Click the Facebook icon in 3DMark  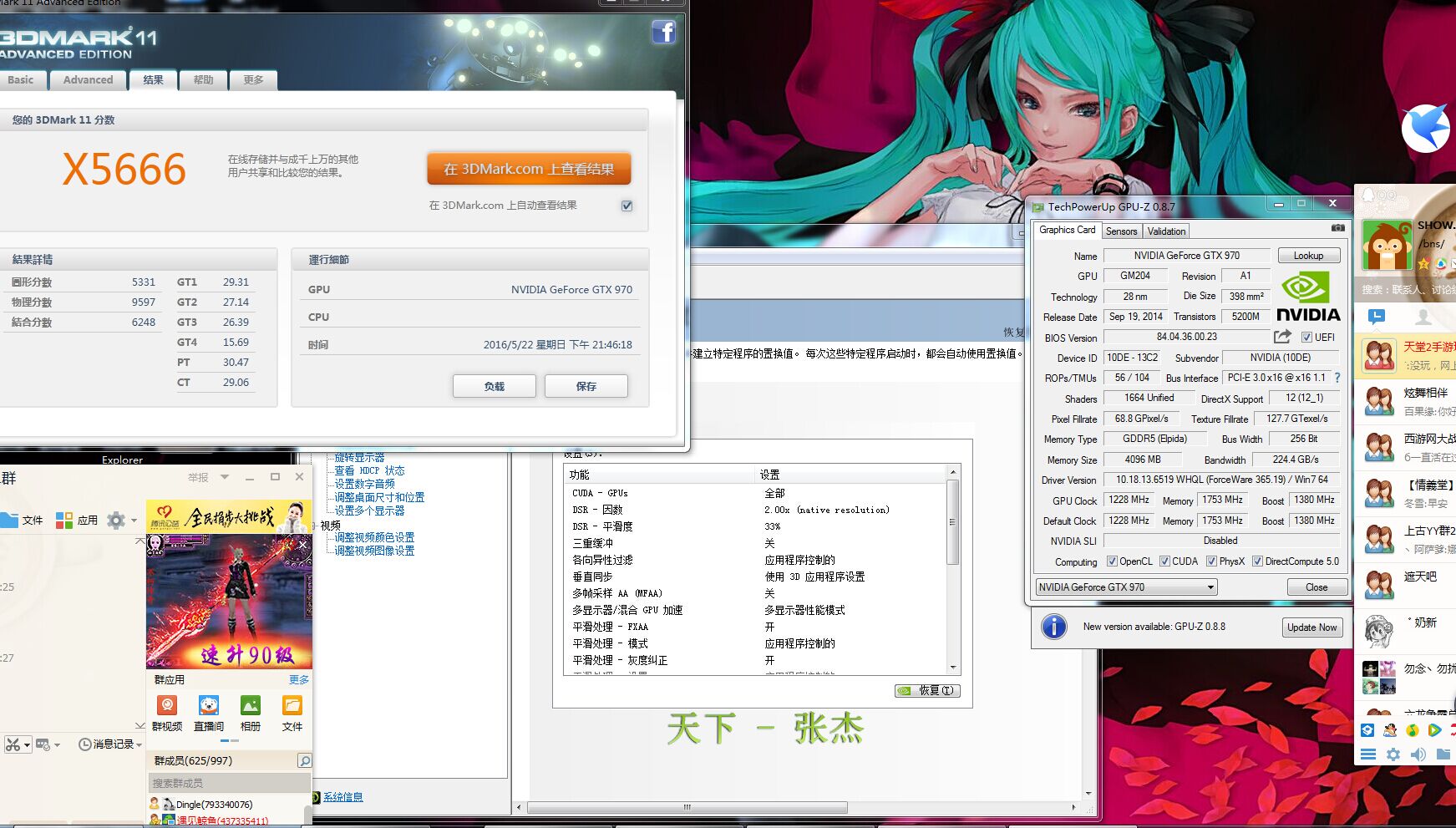[x=663, y=33]
